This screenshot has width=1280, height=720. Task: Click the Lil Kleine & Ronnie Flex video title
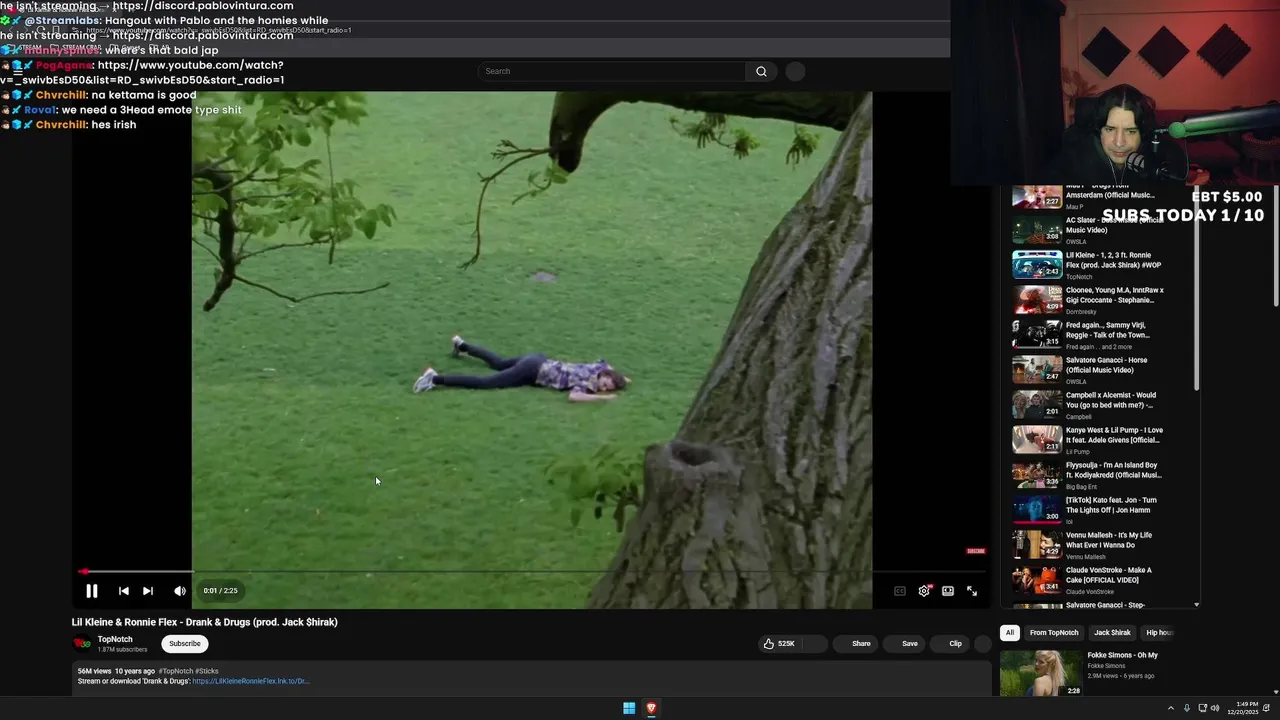click(205, 622)
